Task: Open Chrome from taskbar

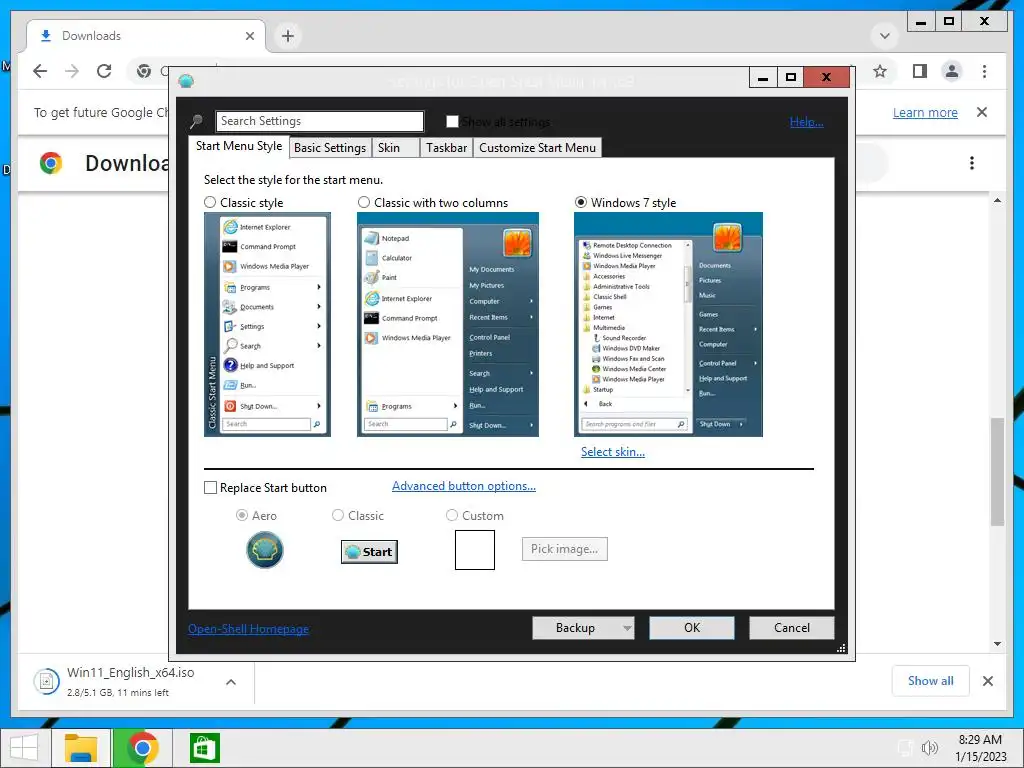Action: coord(142,748)
